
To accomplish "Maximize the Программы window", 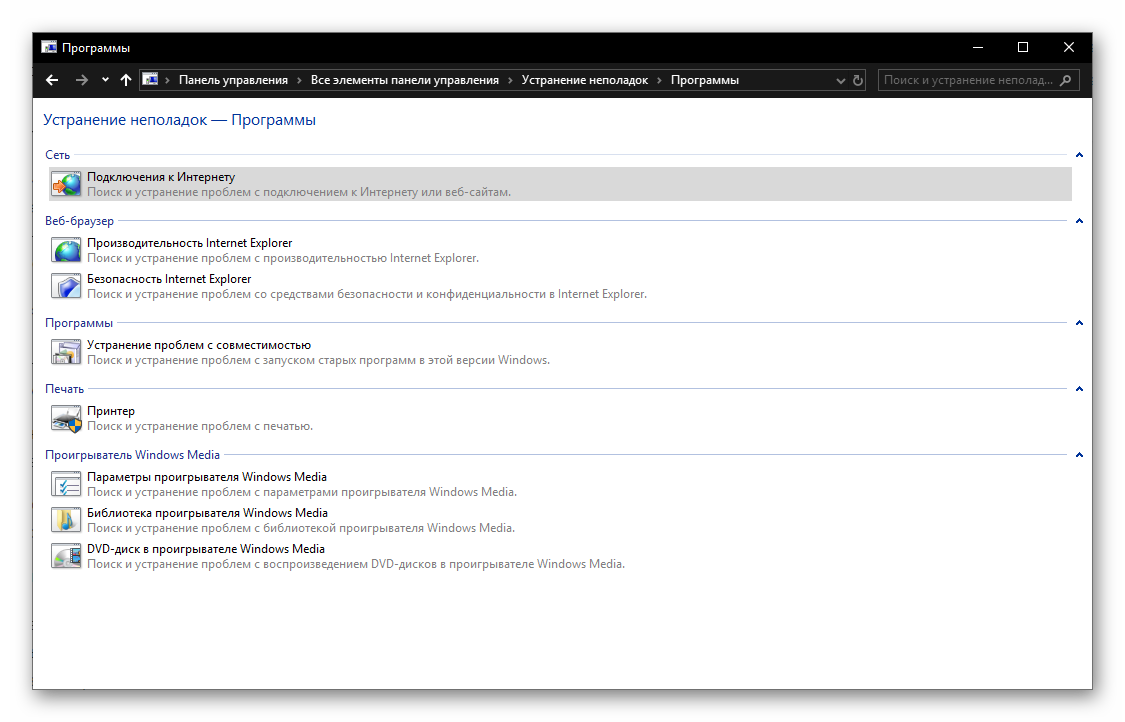I will coord(1023,47).
